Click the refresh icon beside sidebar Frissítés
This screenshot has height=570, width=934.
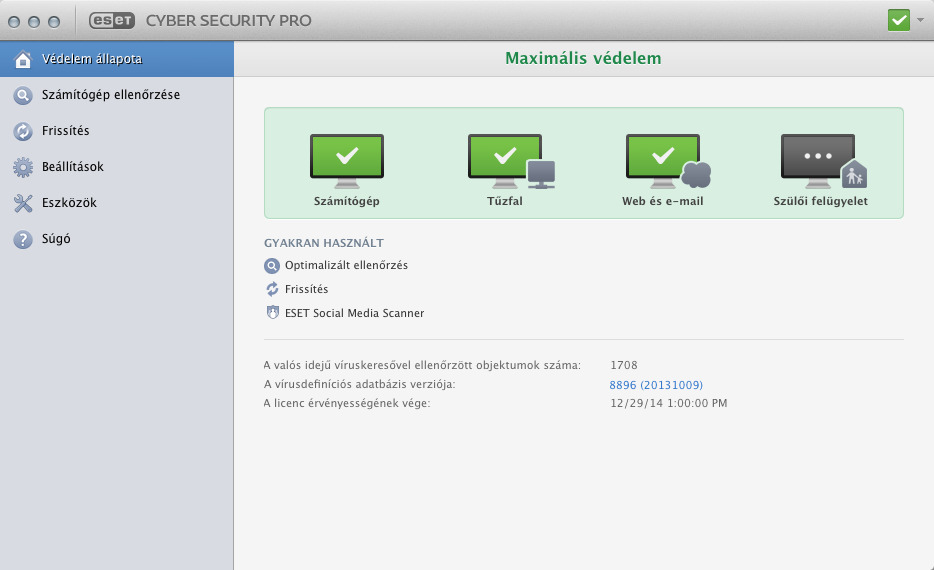[23, 131]
